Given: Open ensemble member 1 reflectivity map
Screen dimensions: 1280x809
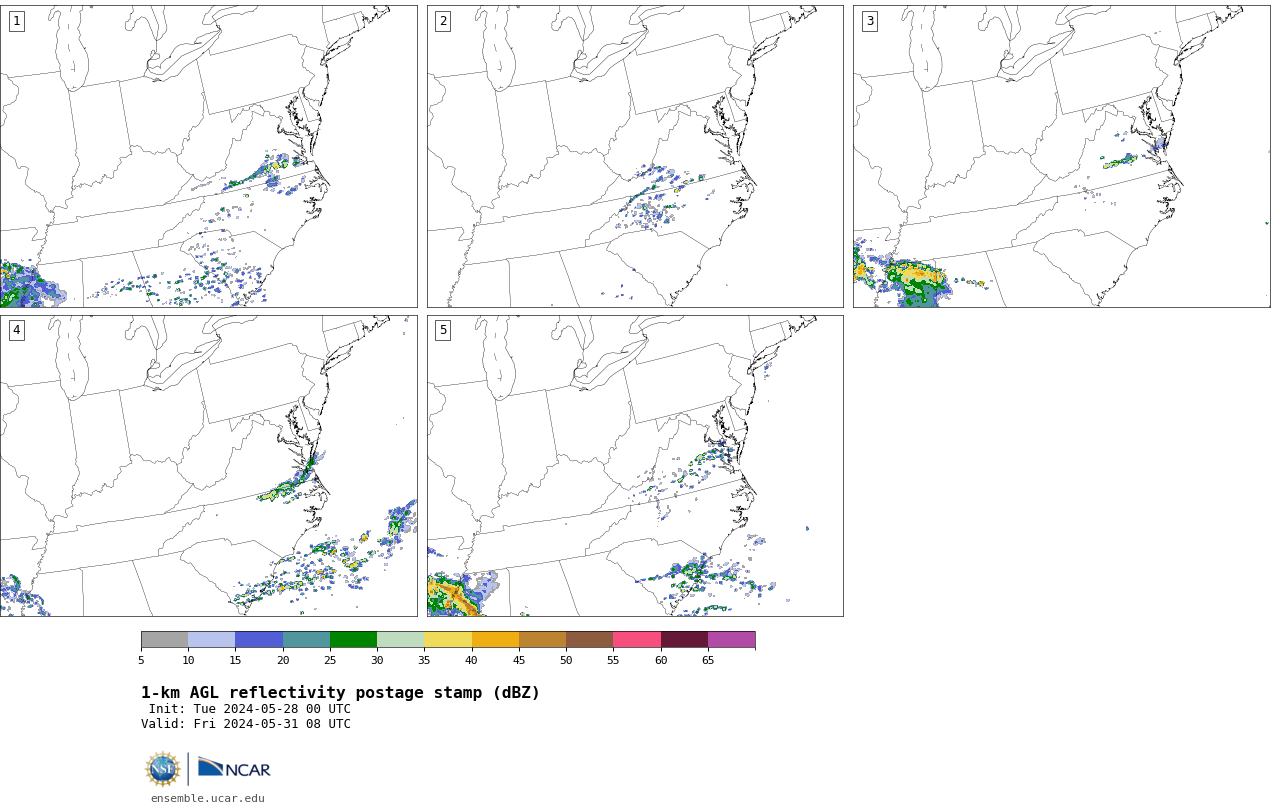Looking at the screenshot, I should point(208,156).
